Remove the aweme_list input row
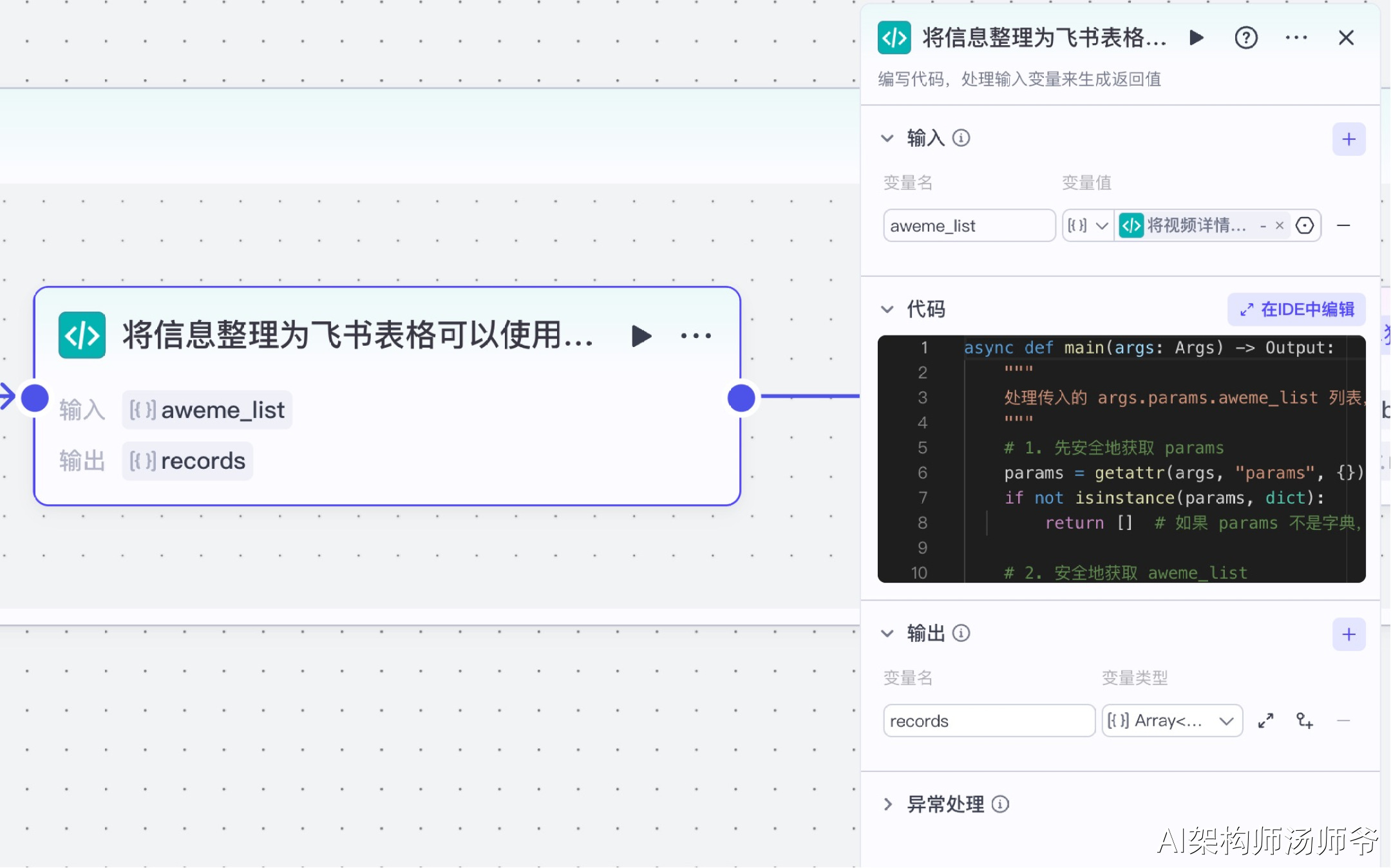 coord(1343,226)
